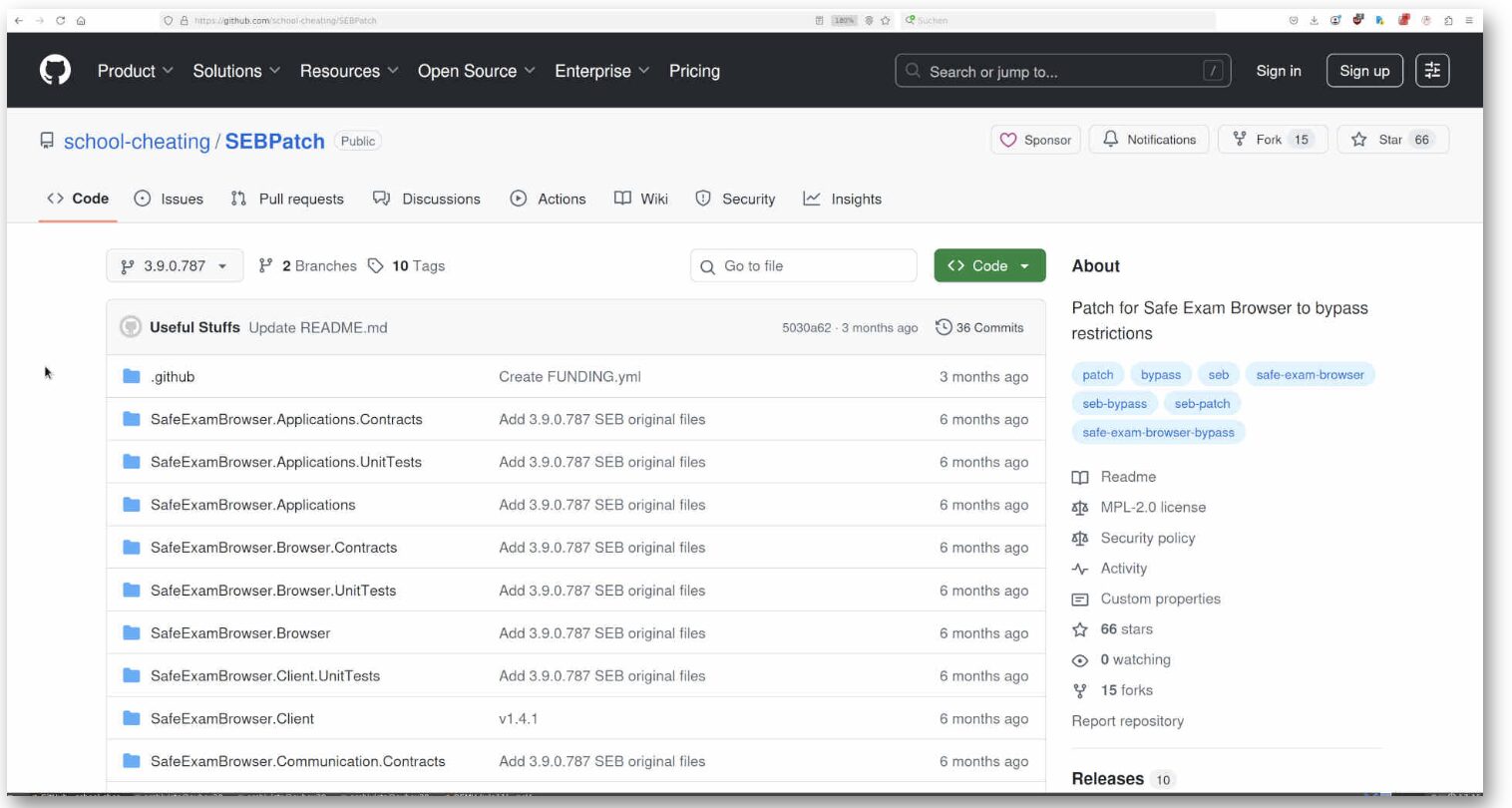Image resolution: width=1512 pixels, height=808 pixels.
Task: Open the Pull requests tab
Action: point(287,199)
